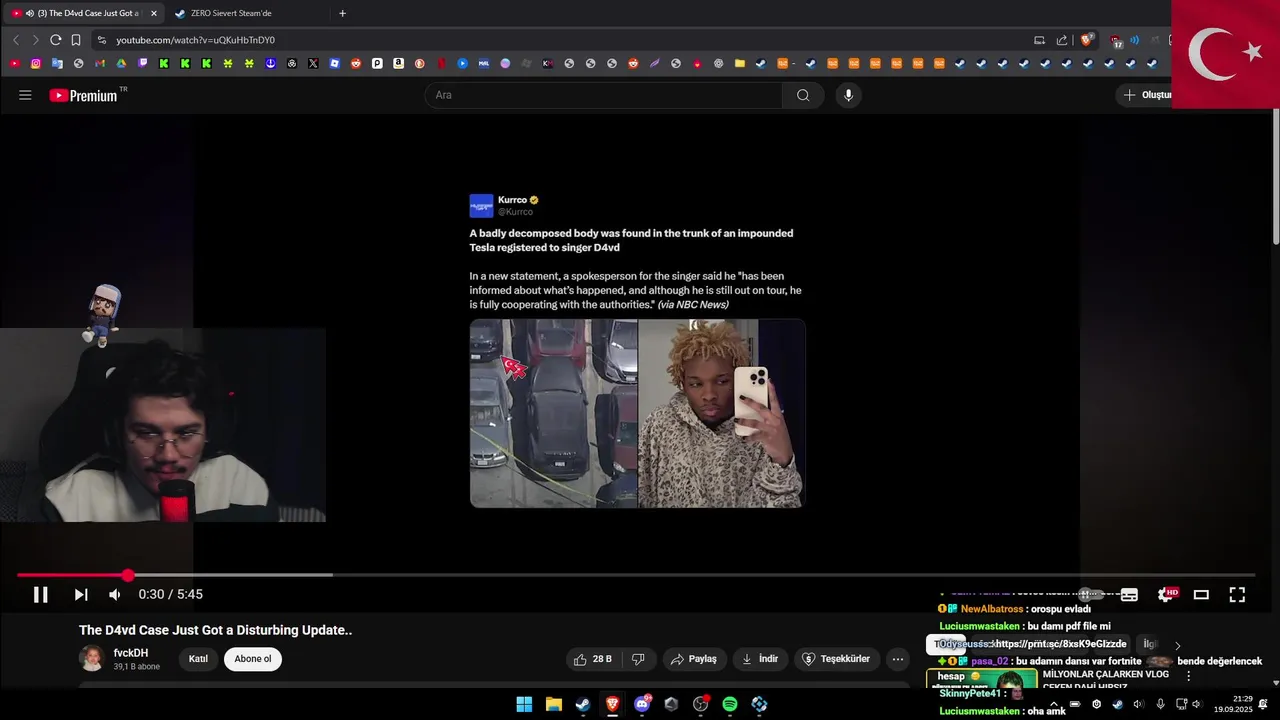This screenshot has width=1280, height=720.
Task: Click the Teşekkürler button
Action: click(838, 659)
